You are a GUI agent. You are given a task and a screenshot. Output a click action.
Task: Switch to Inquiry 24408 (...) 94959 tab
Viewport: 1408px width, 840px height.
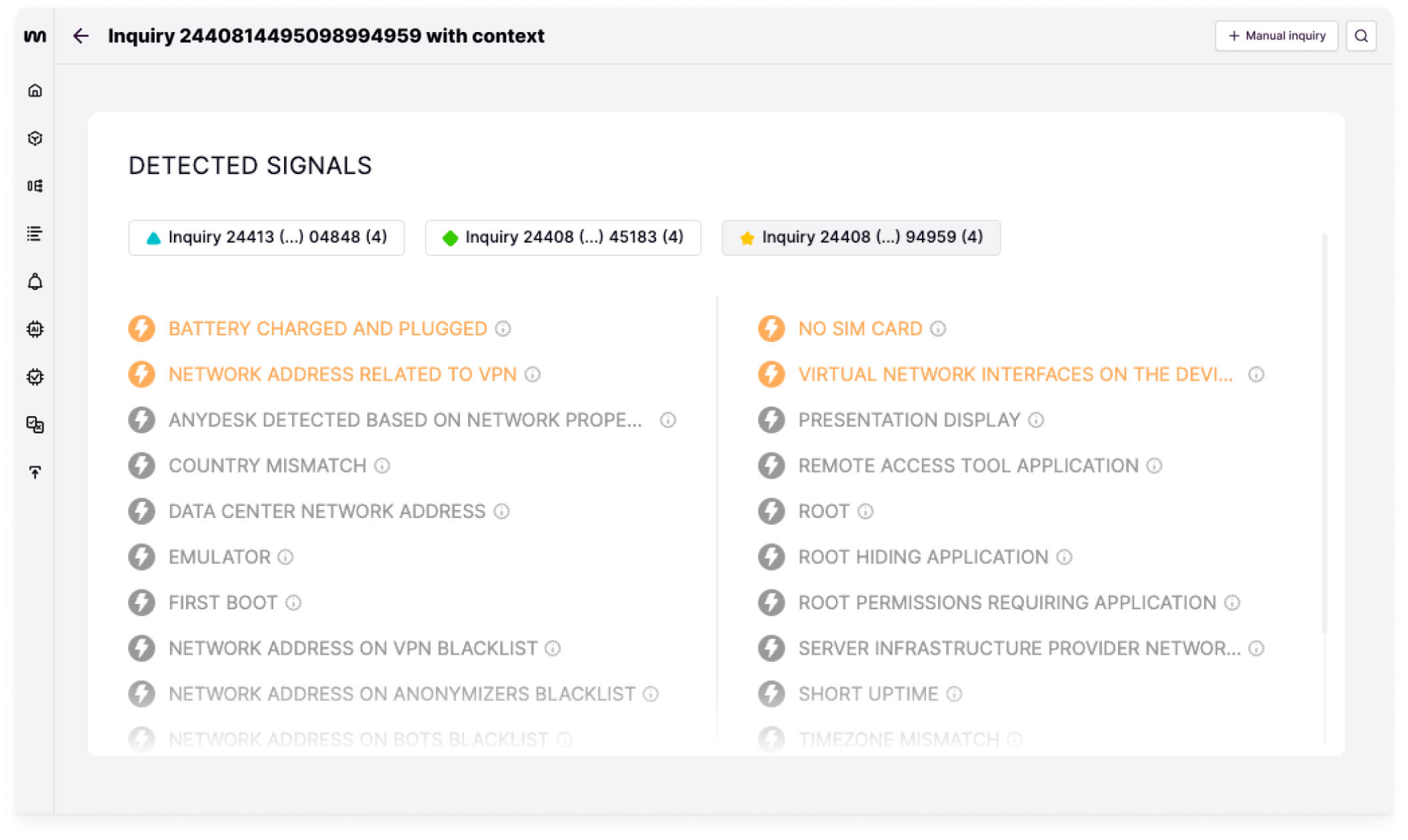tap(861, 237)
